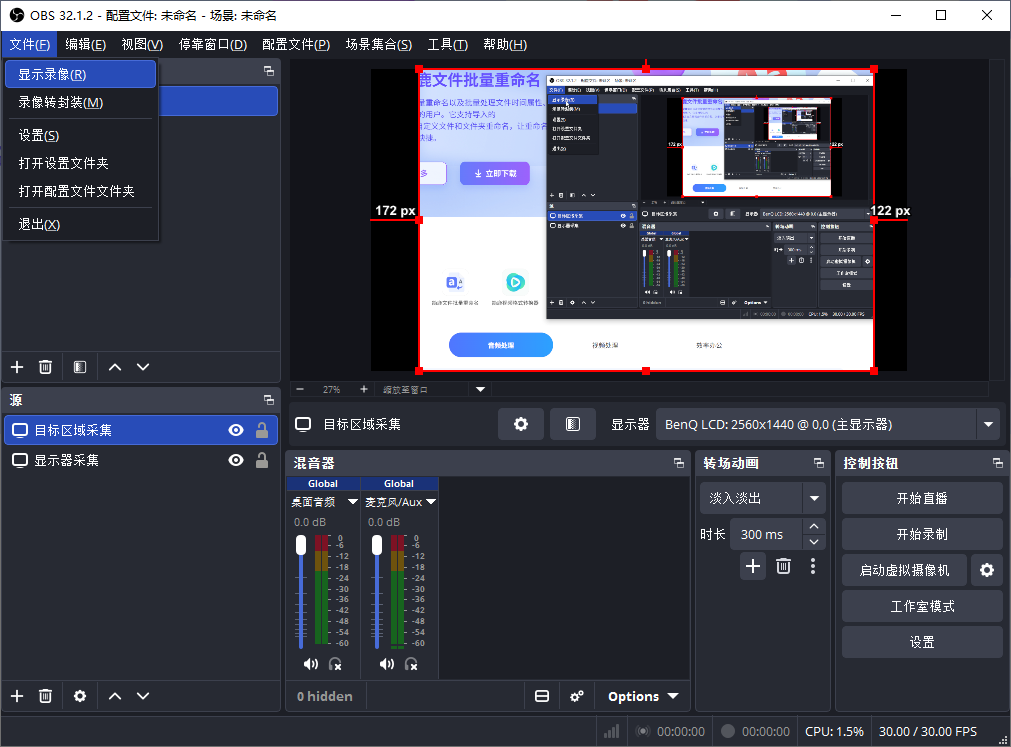Choose 打开配置文件文件夹 menu entry
This screenshot has width=1011, height=747.
81,191
